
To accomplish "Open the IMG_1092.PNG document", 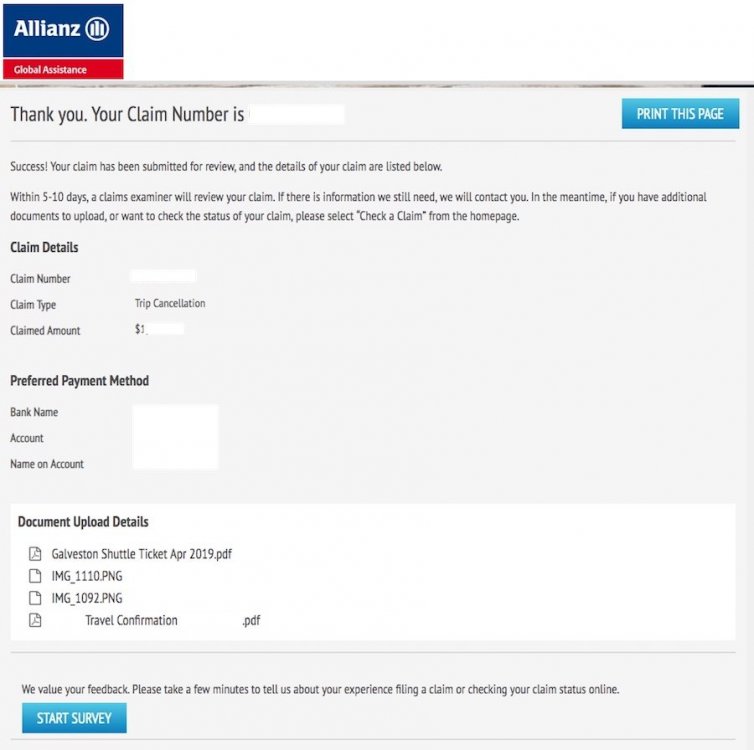I will pyautogui.click(x=87, y=598).
